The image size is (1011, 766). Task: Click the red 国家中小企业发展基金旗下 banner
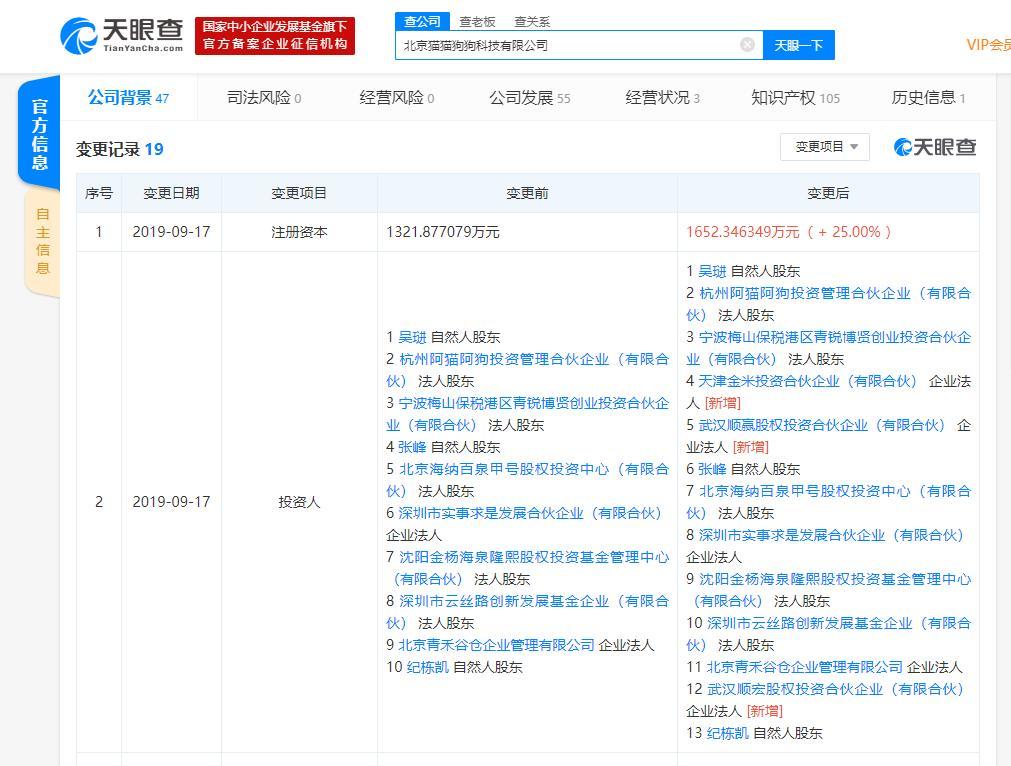click(x=275, y=35)
